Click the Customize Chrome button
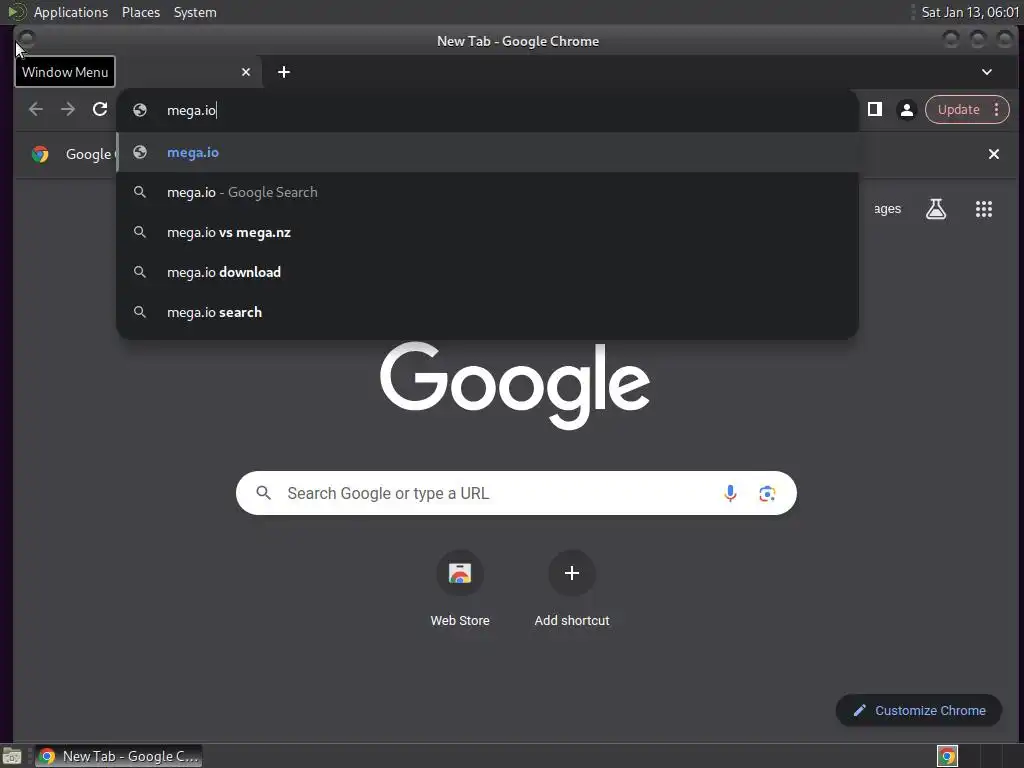 coord(918,711)
